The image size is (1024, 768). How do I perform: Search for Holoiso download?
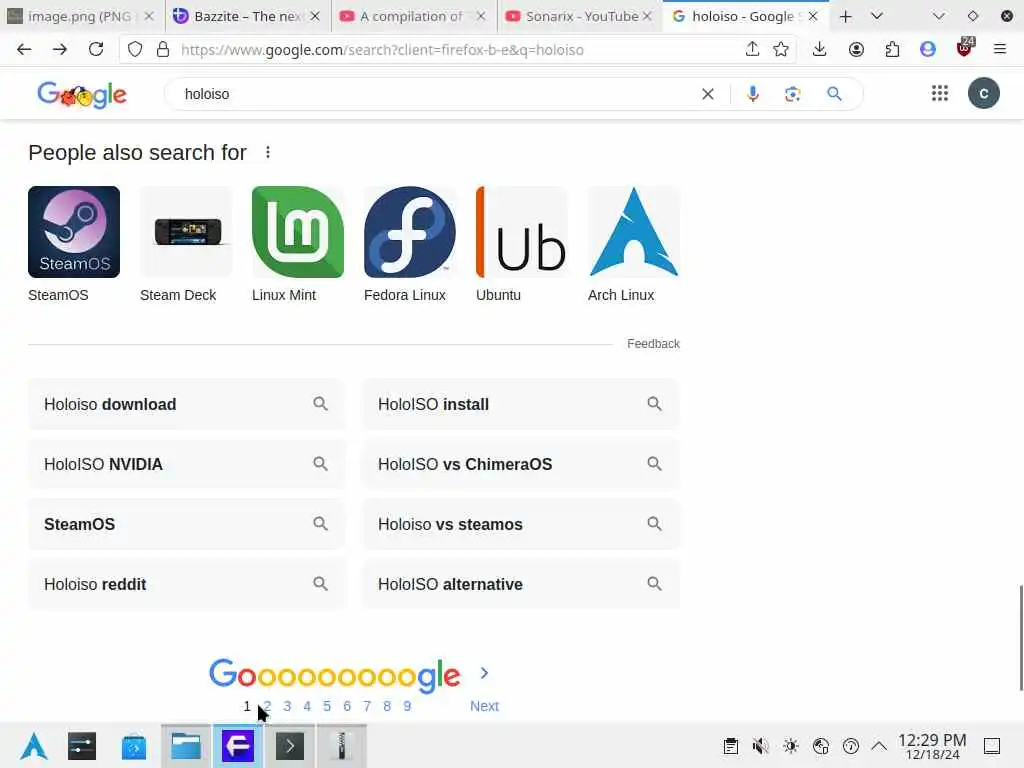point(186,404)
